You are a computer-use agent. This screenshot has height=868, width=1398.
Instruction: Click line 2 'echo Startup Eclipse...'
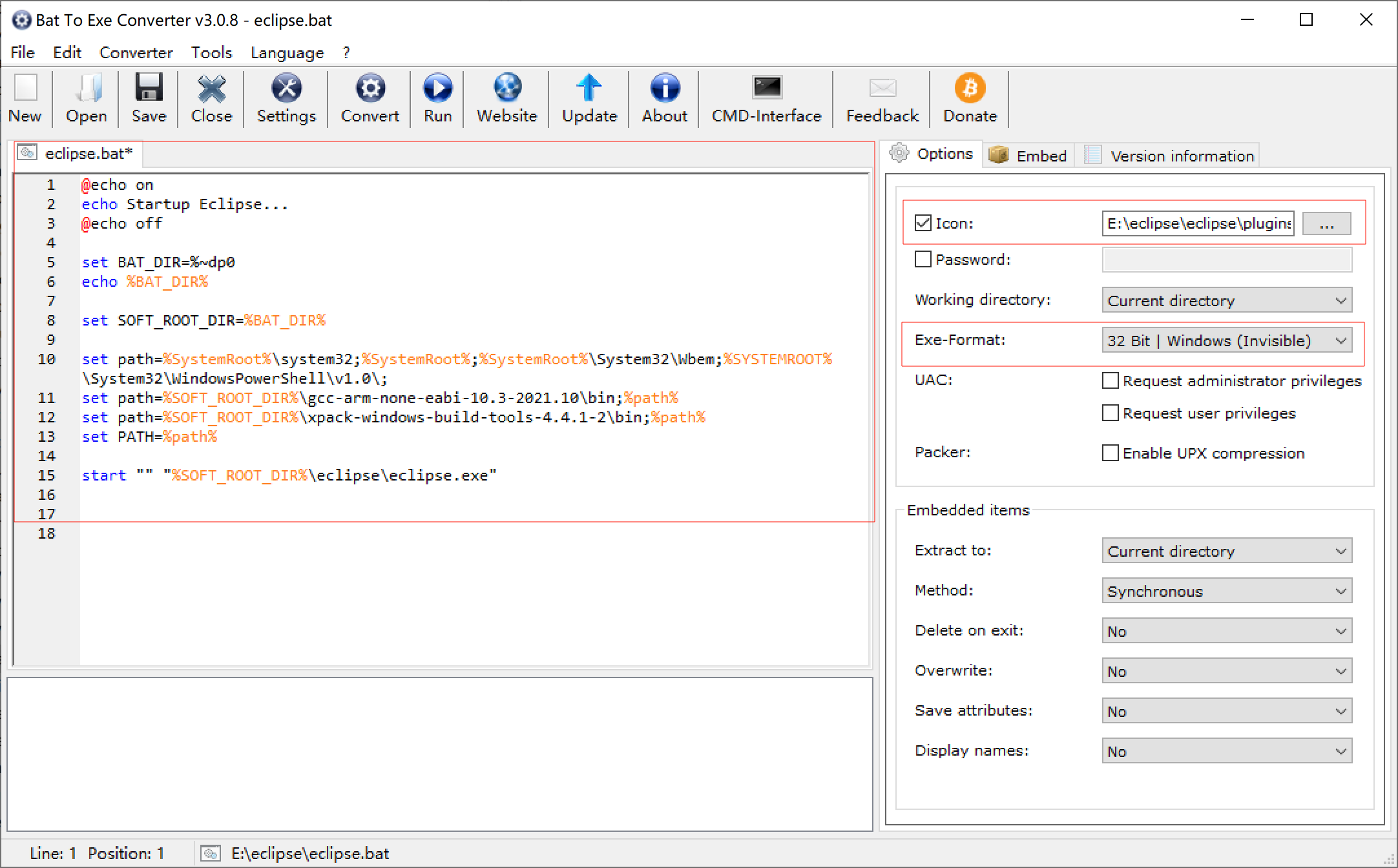coord(185,204)
